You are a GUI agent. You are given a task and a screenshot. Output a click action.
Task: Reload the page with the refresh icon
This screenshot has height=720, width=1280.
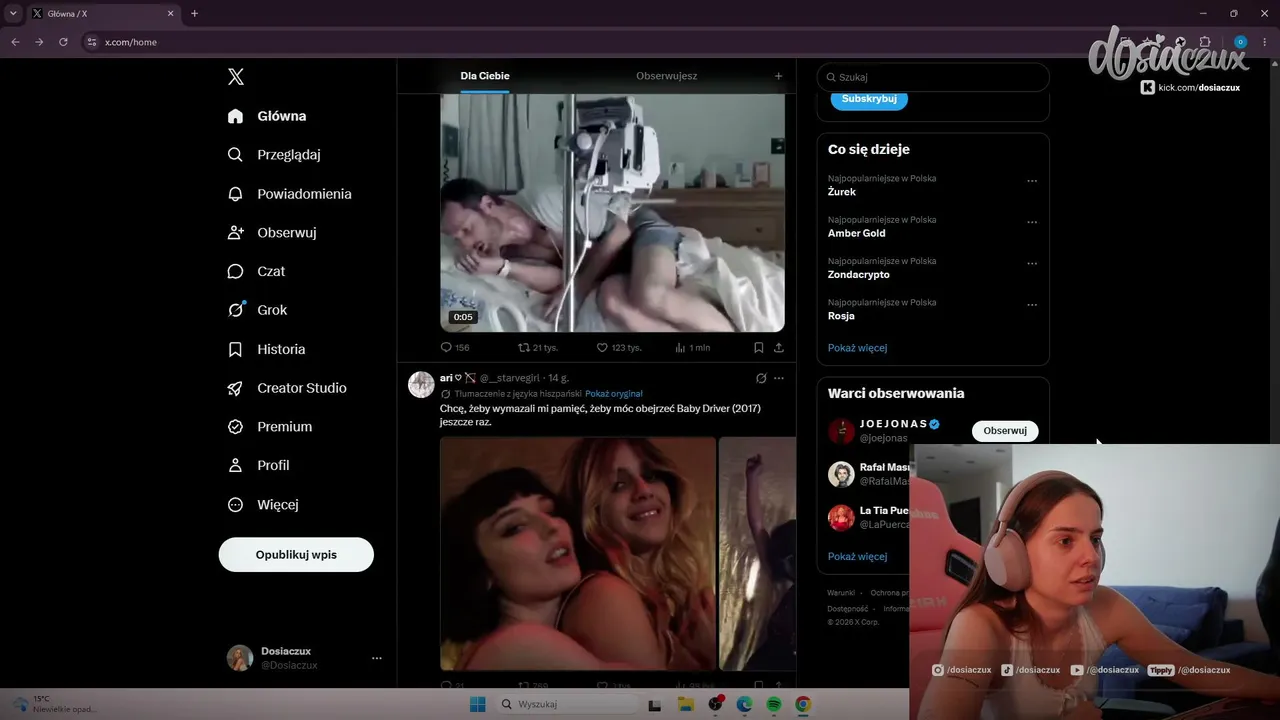[x=63, y=42]
